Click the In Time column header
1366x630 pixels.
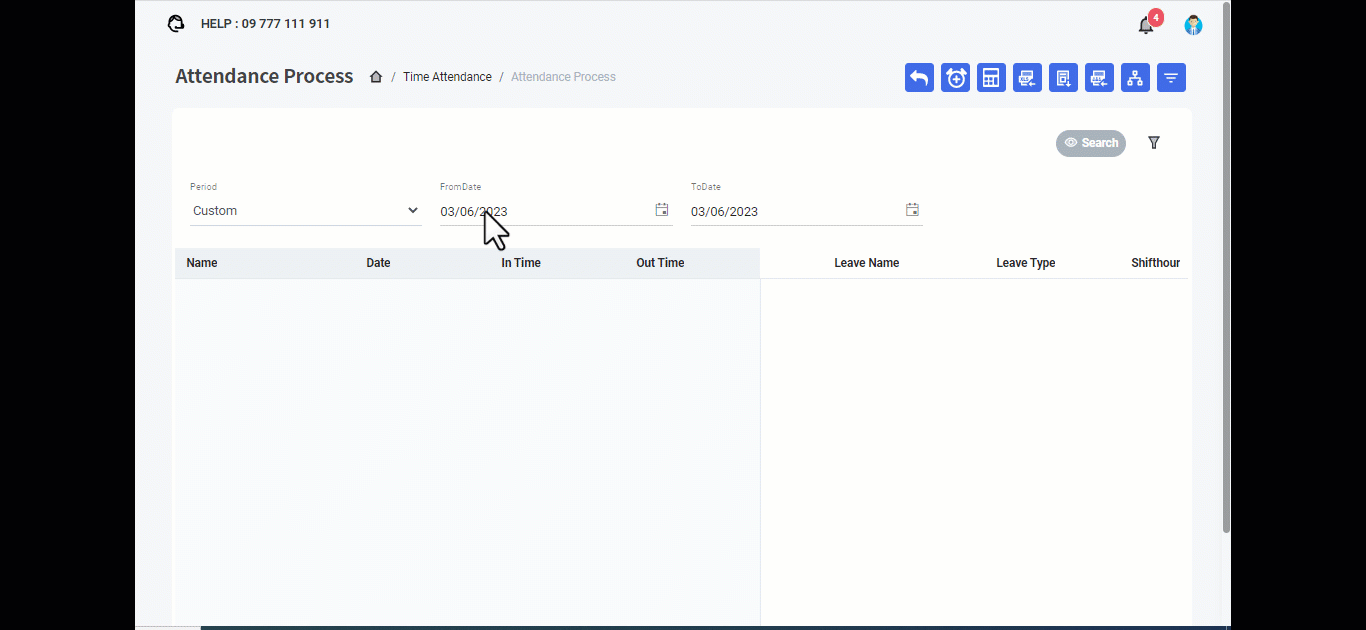(521, 263)
